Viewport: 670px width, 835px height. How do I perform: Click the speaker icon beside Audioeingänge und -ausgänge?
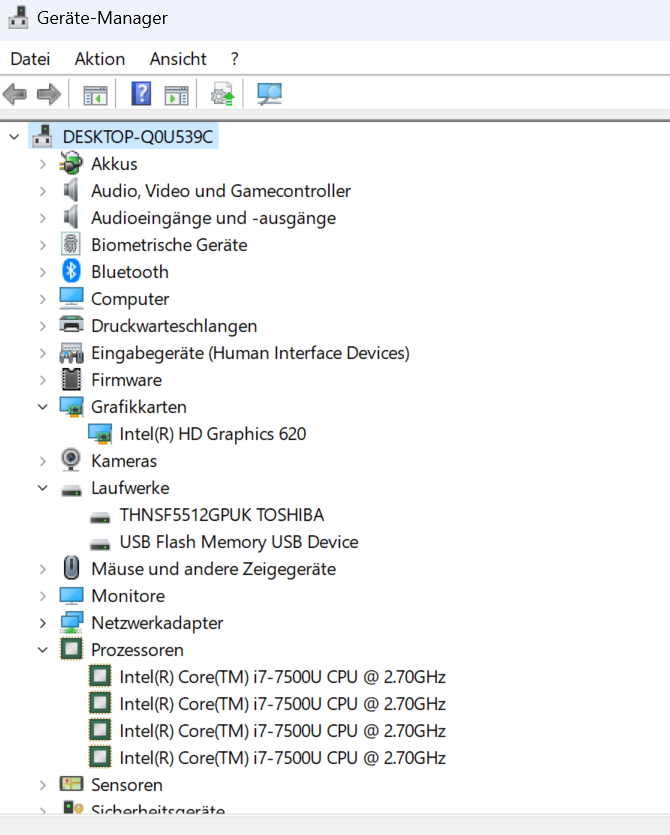click(71, 217)
